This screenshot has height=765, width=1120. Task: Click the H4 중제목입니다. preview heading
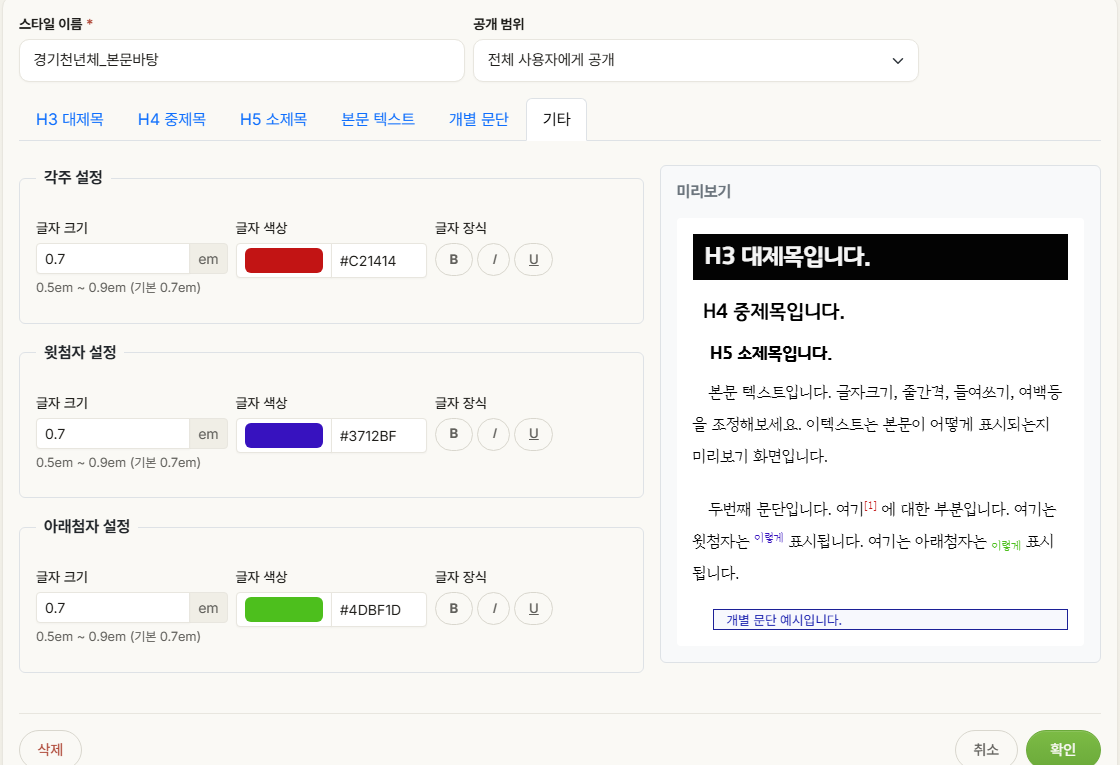tap(774, 311)
